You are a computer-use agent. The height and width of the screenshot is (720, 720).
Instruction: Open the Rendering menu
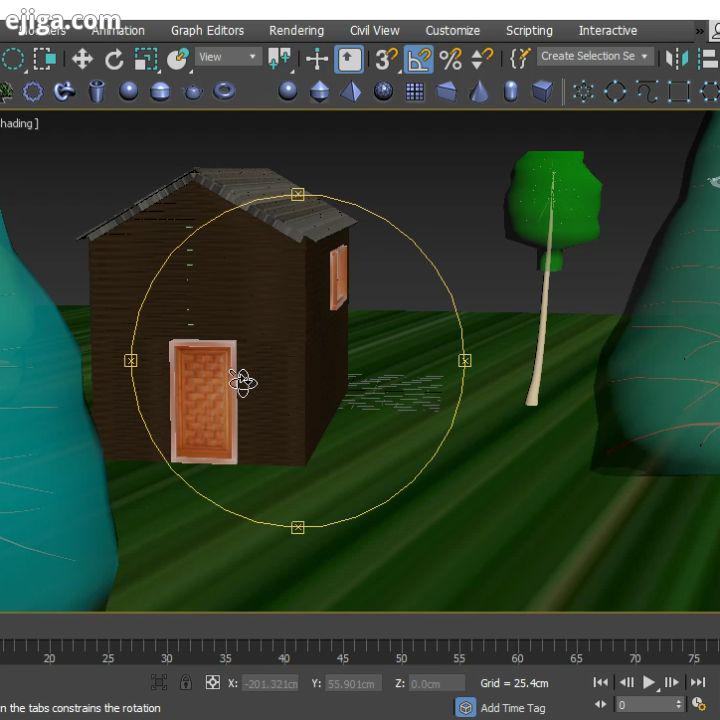[297, 31]
